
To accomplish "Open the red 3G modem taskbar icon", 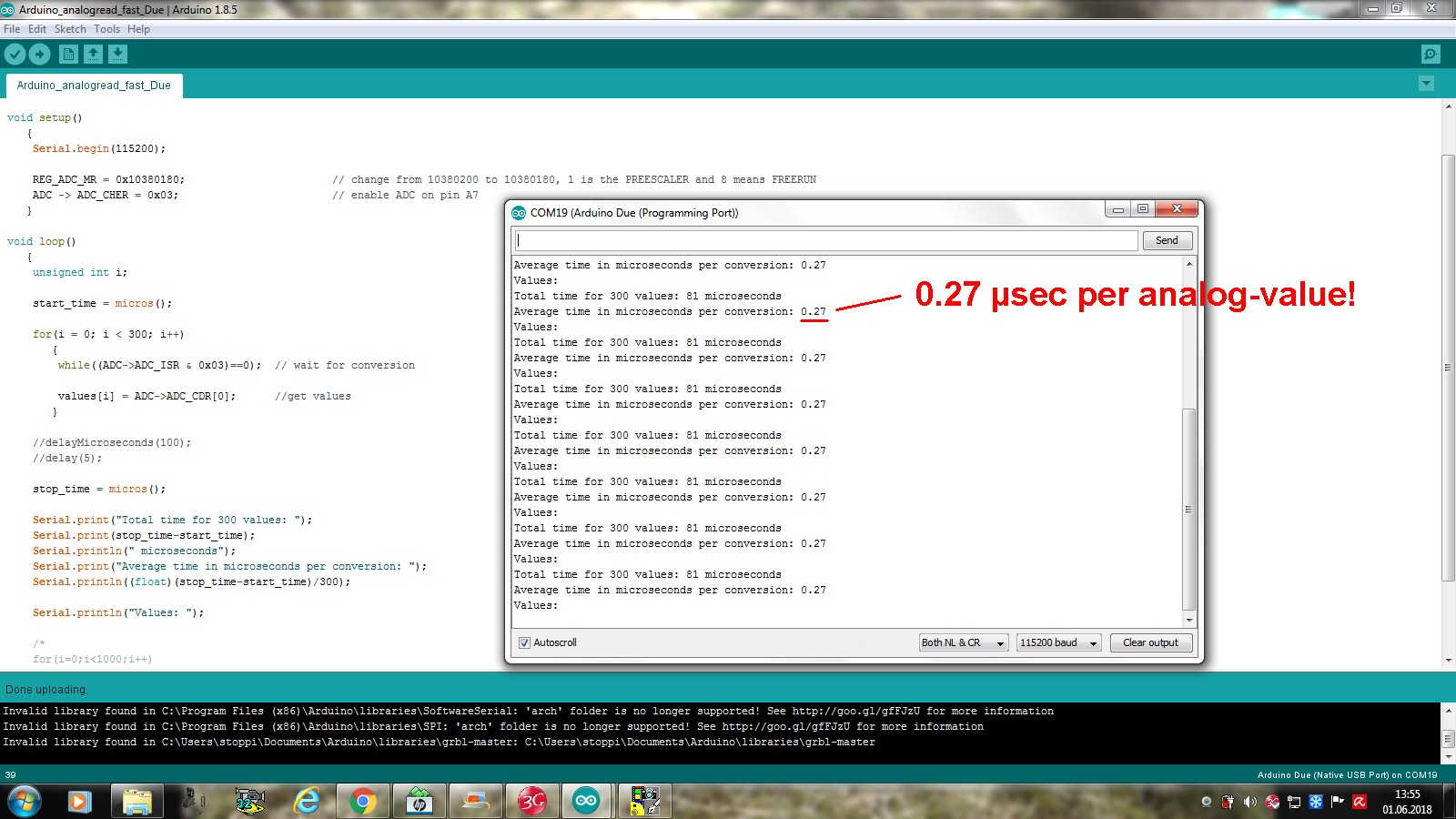I will (x=532, y=802).
